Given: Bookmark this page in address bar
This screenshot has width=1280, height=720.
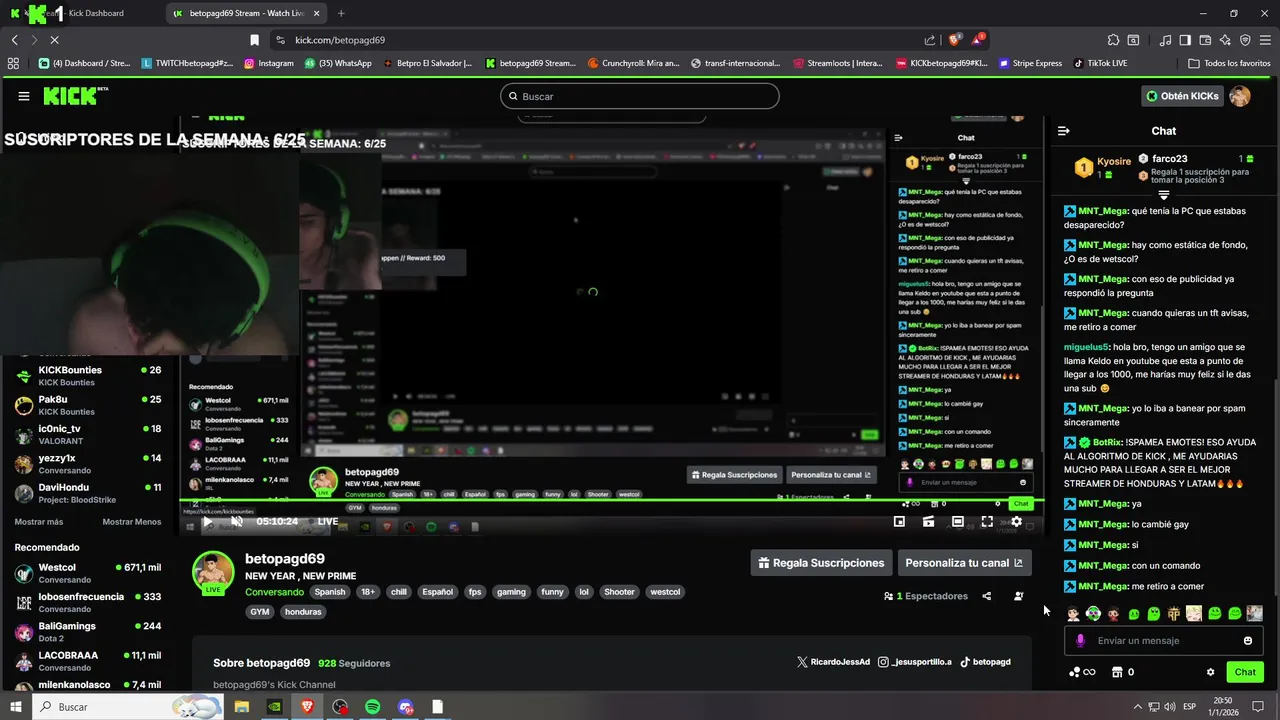Looking at the screenshot, I should point(254,40).
